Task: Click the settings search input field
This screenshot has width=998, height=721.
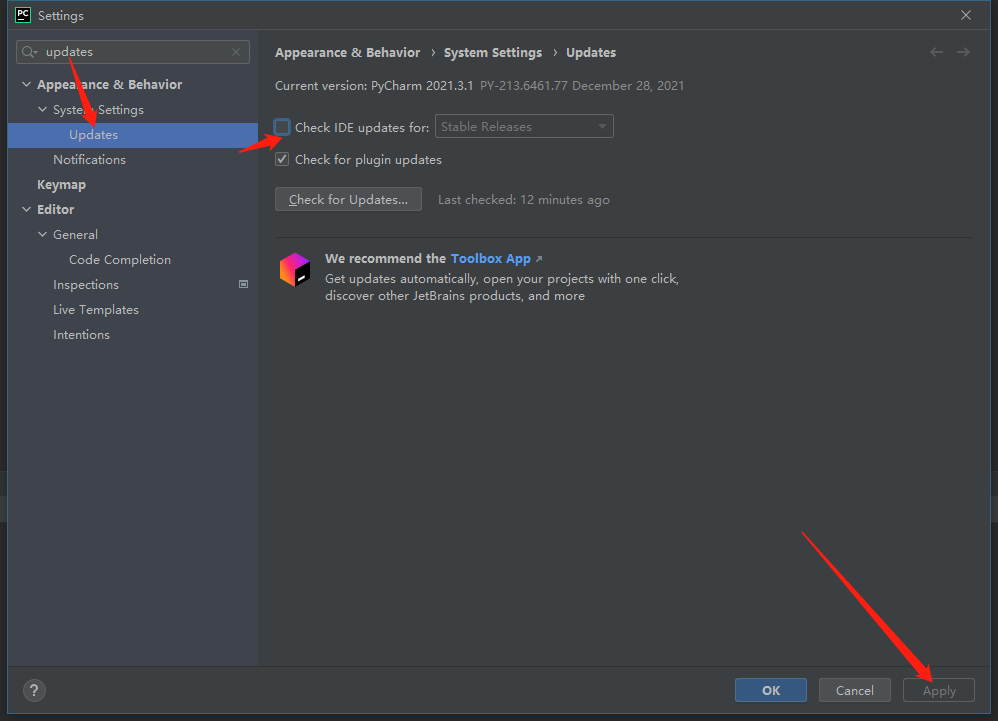Action: click(132, 52)
